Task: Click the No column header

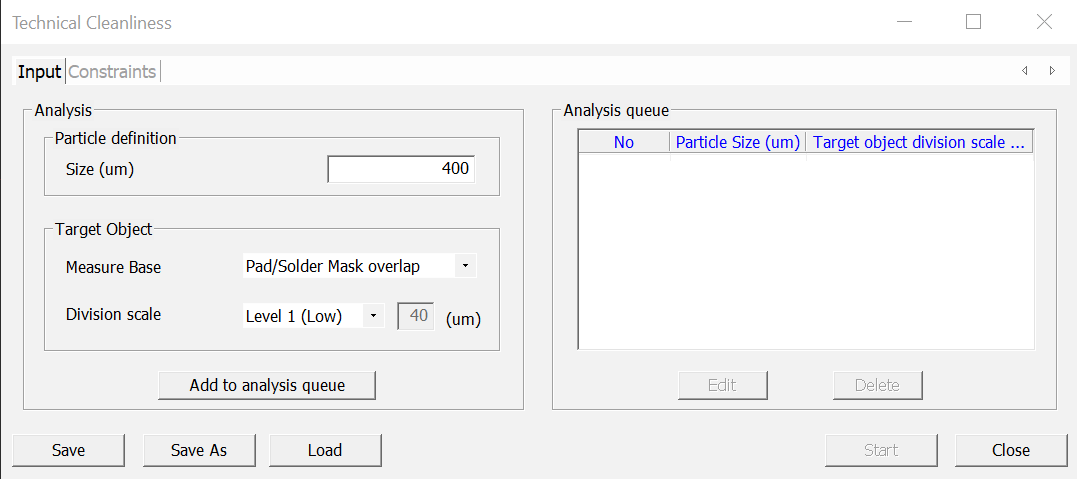Action: [x=624, y=142]
